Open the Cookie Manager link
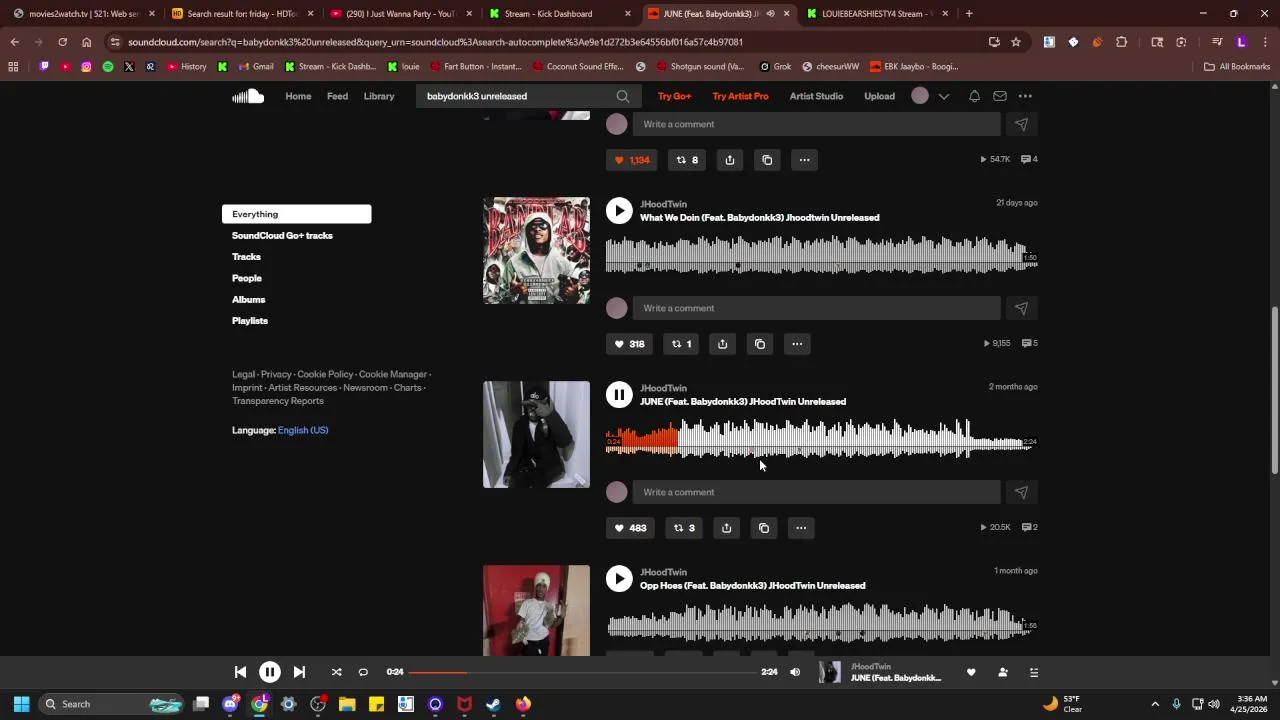Image resolution: width=1280 pixels, height=720 pixels. pyautogui.click(x=393, y=374)
